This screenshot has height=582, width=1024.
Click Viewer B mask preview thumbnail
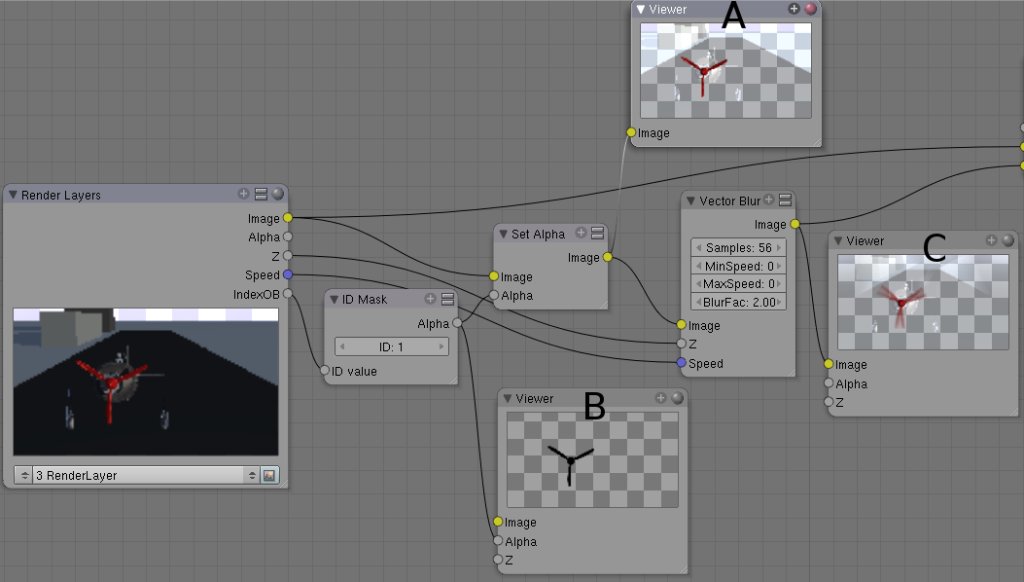592,460
